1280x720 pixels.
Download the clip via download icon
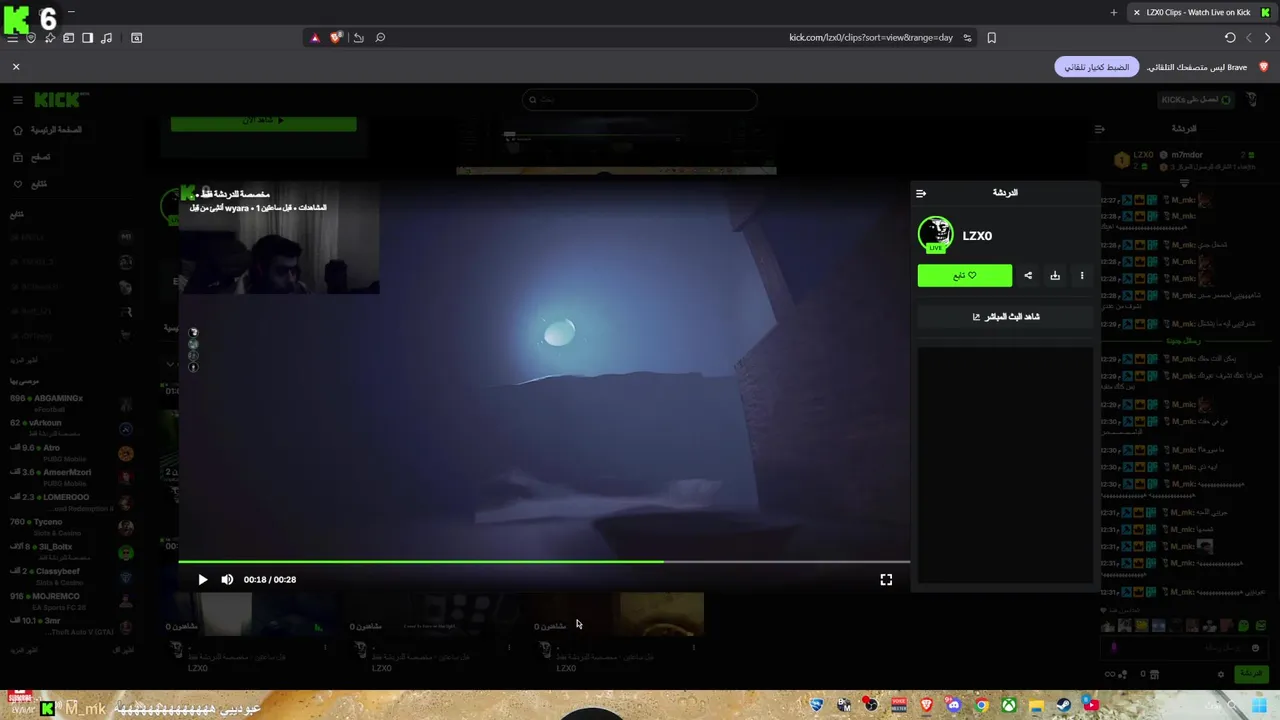tap(1055, 276)
